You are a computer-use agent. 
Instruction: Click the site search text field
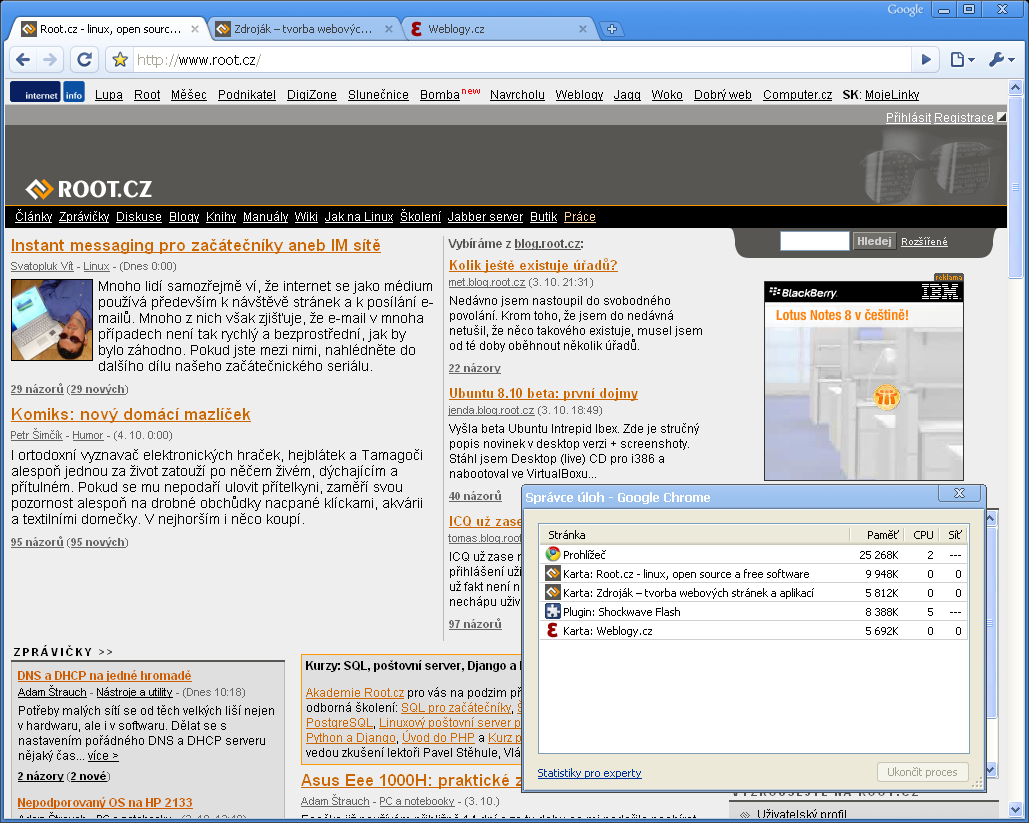point(814,241)
